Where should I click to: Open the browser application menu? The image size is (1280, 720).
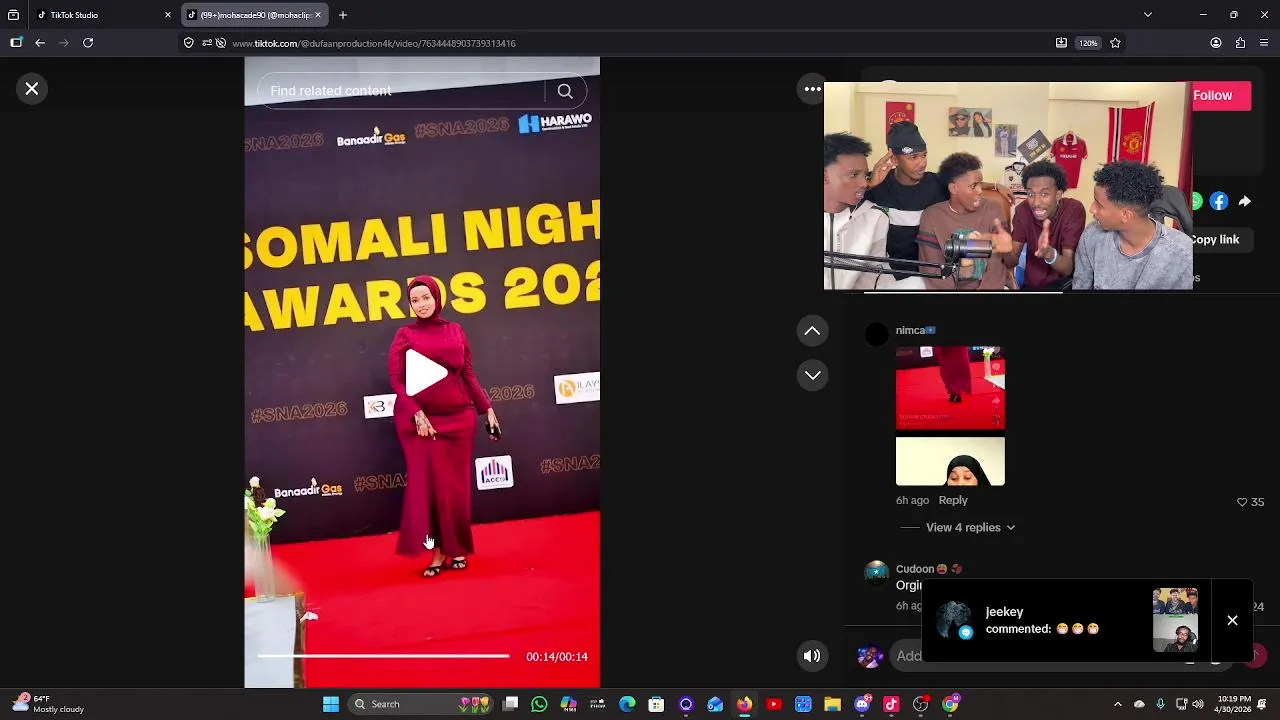1264,43
